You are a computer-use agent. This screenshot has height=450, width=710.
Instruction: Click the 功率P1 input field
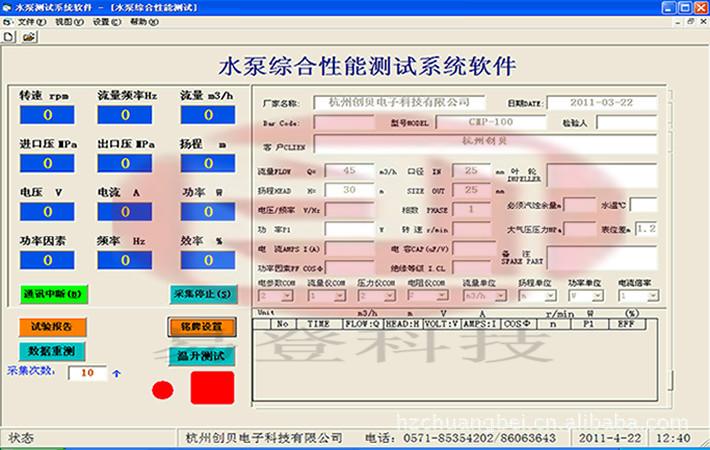[x=350, y=230]
